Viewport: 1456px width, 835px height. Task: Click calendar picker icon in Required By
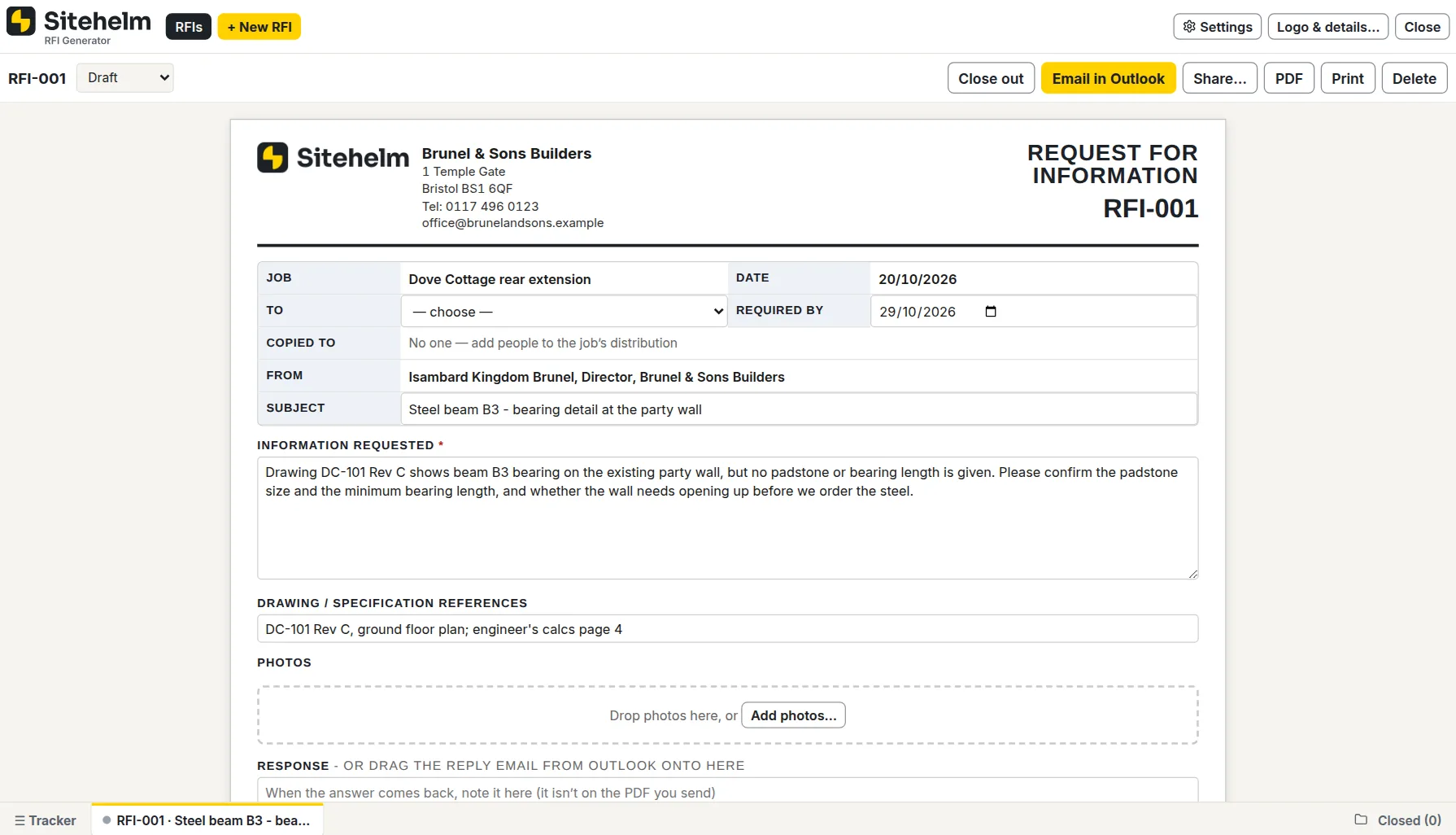click(990, 312)
